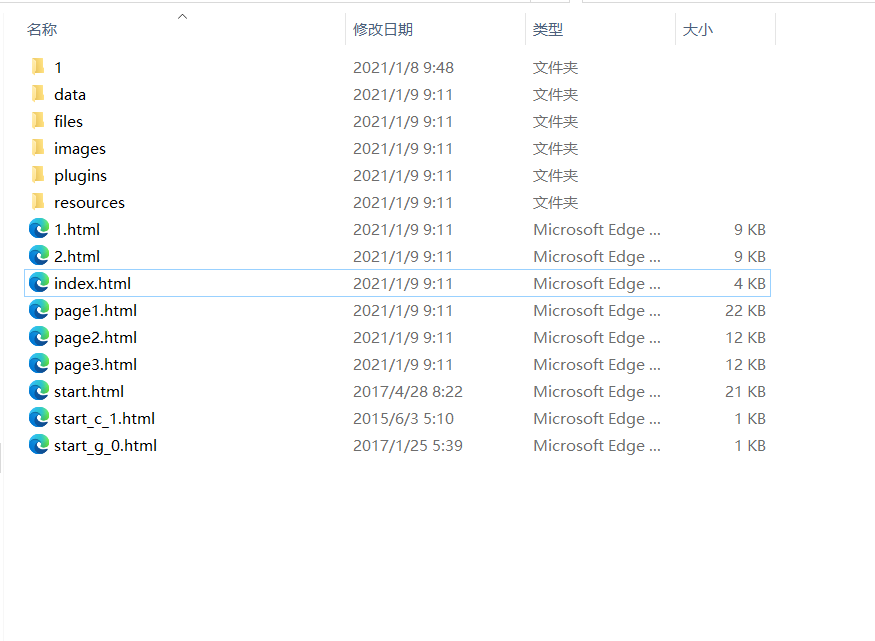
Task: Click the Edge icon next to page1.html
Action: 38,310
